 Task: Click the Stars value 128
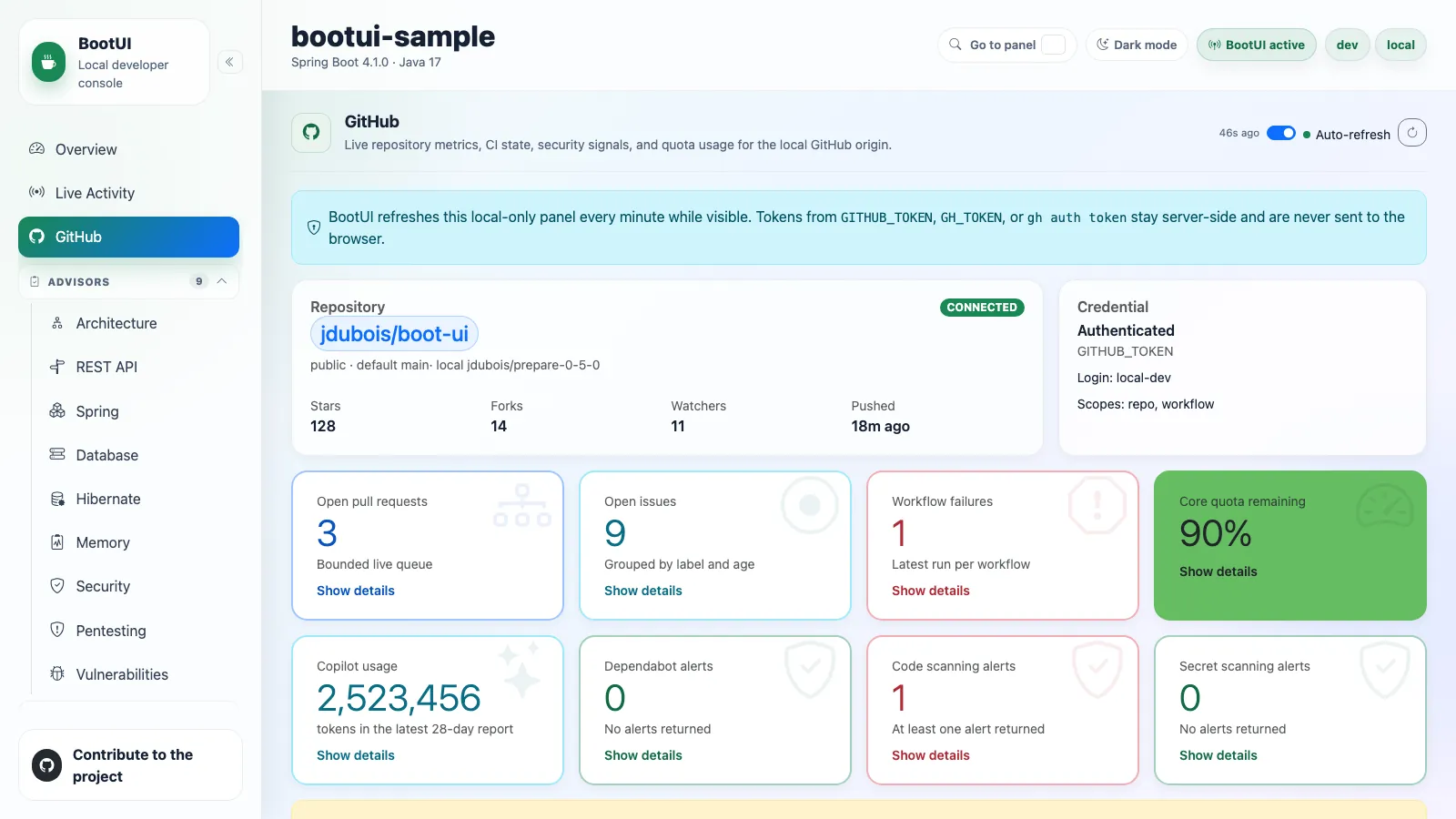click(x=323, y=426)
